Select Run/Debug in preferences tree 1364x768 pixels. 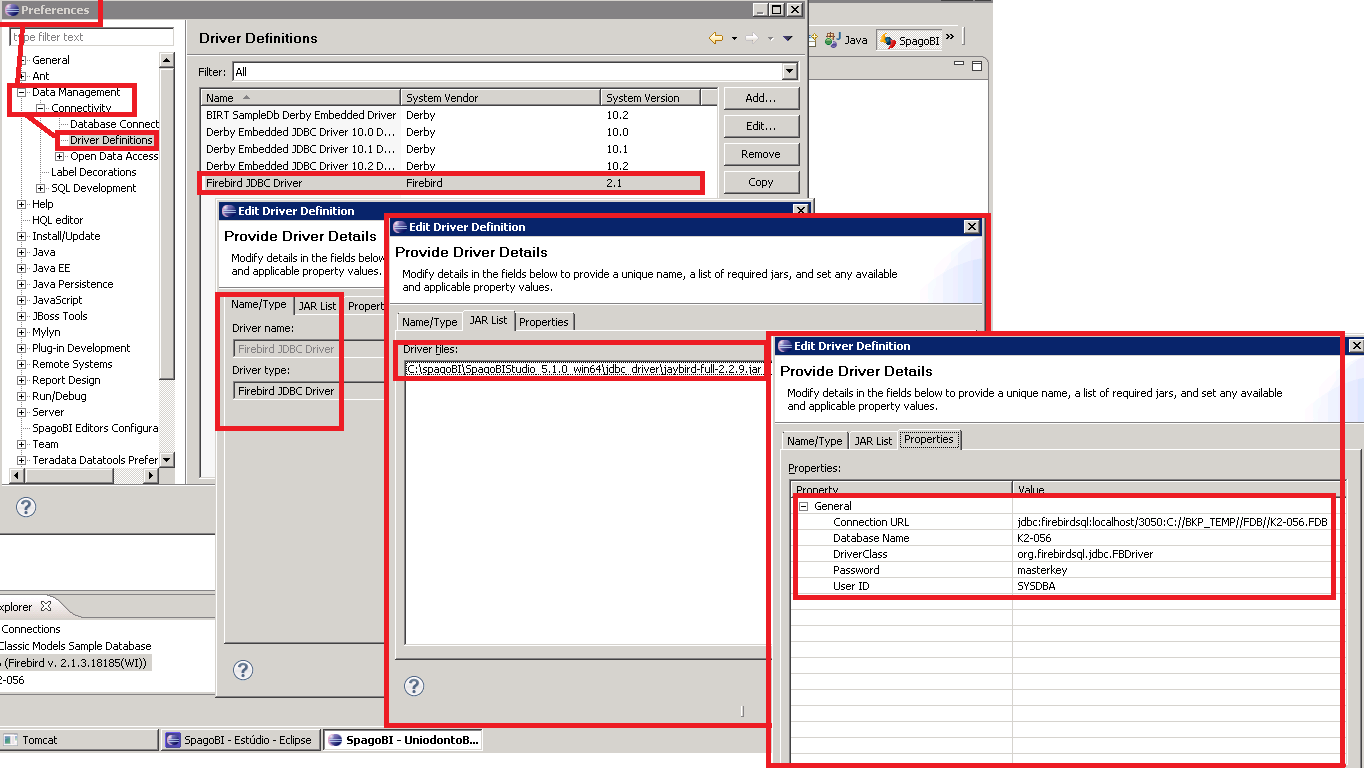coord(59,396)
